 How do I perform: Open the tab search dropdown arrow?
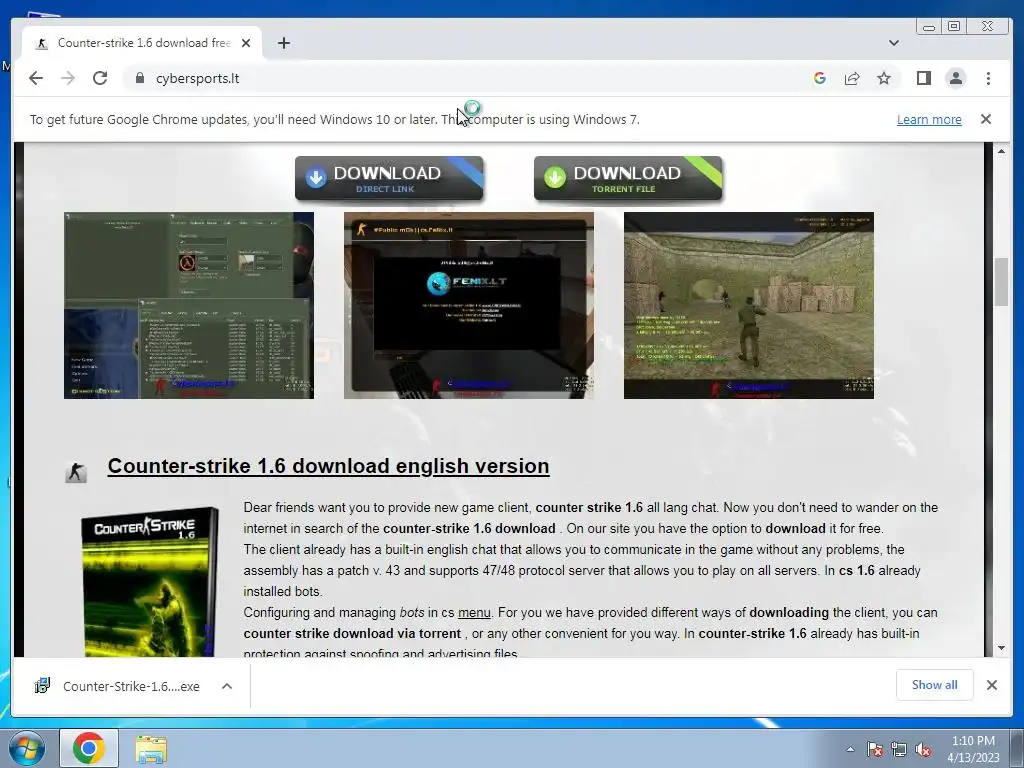(x=893, y=43)
